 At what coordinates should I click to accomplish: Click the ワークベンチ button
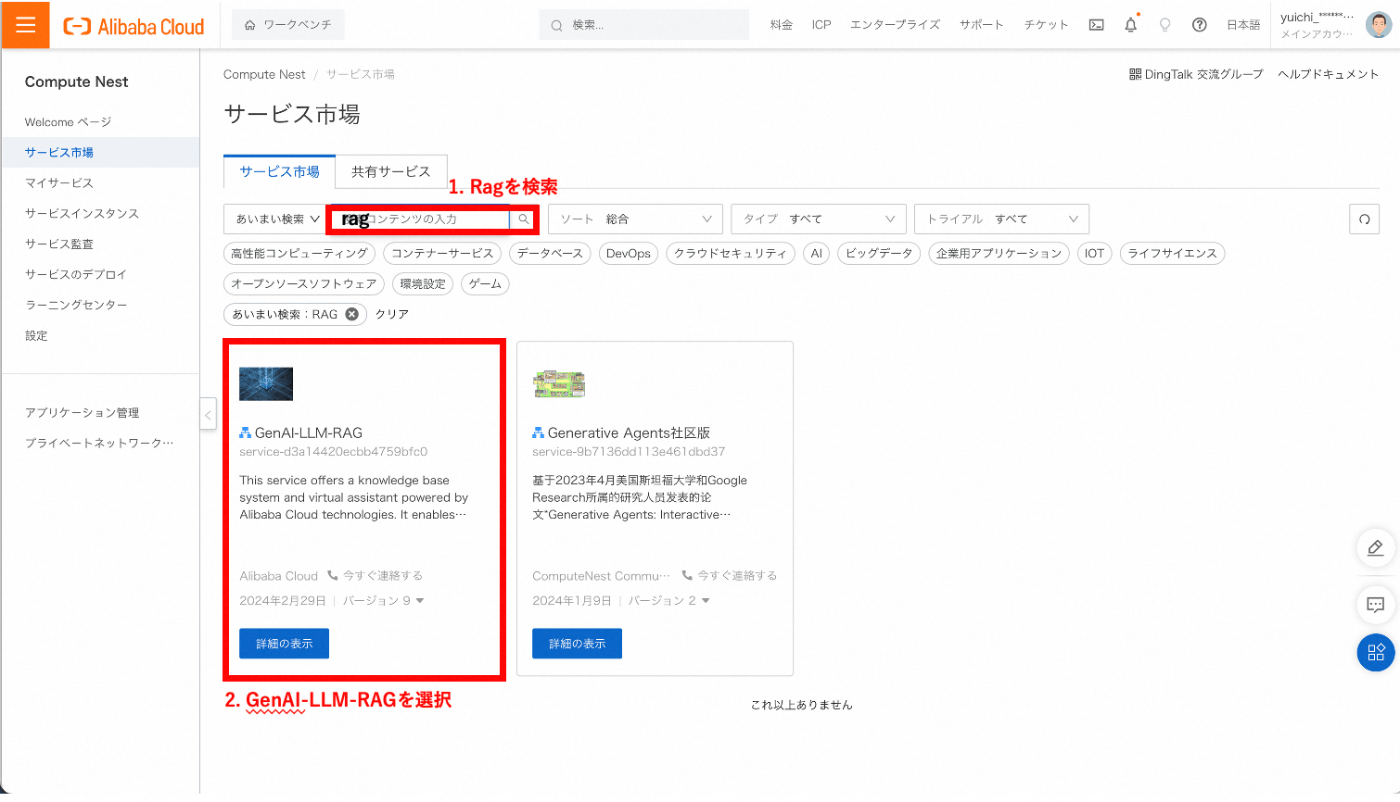(x=288, y=25)
